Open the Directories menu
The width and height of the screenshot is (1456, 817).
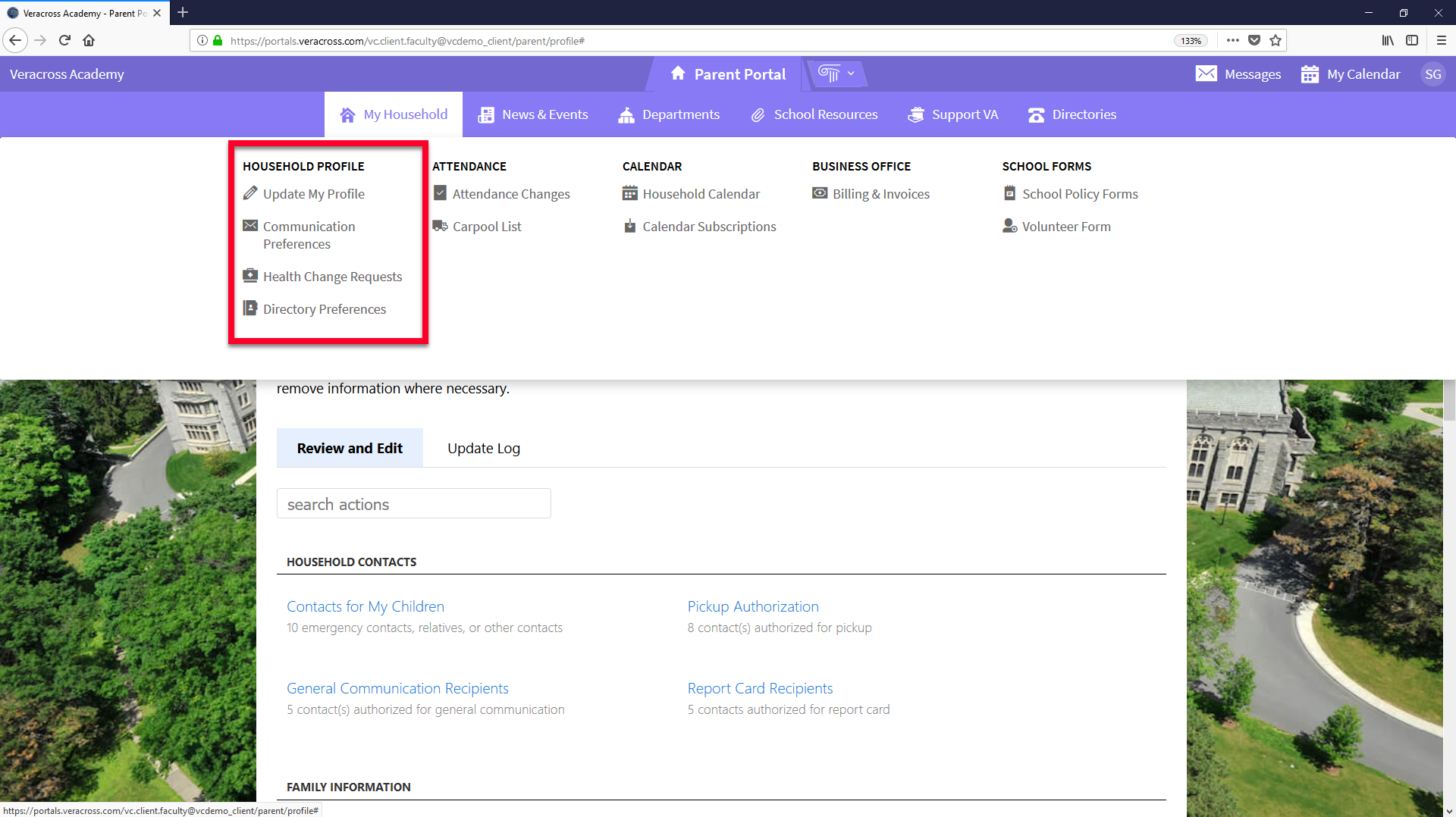click(x=1072, y=114)
